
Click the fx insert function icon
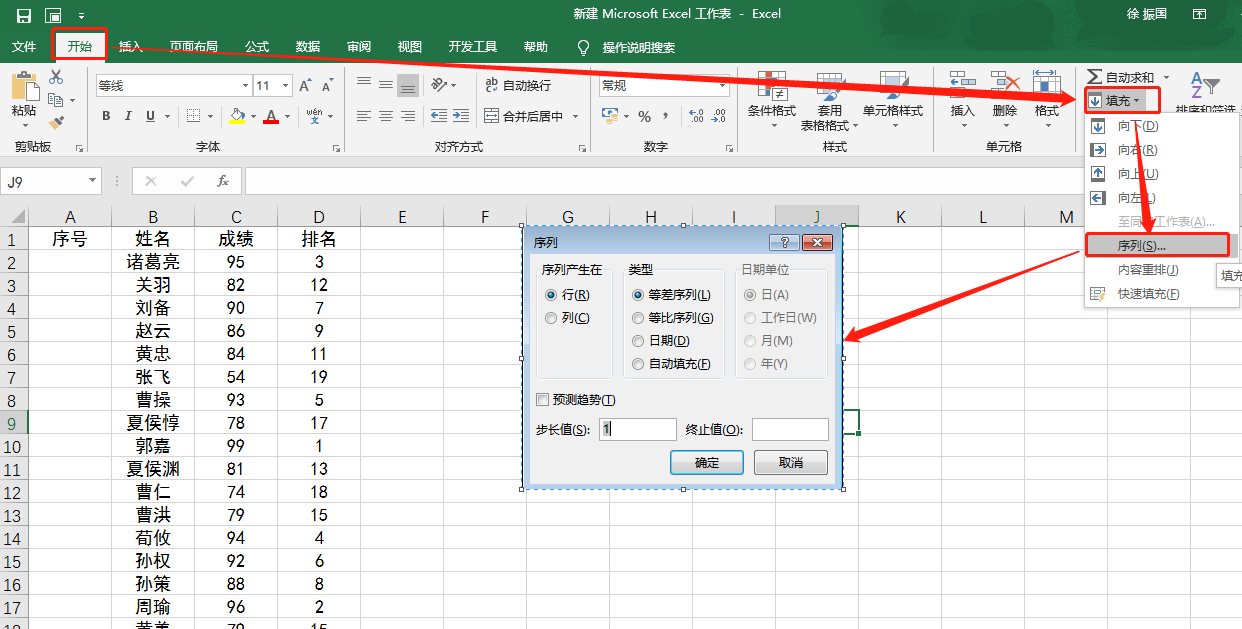(223, 181)
